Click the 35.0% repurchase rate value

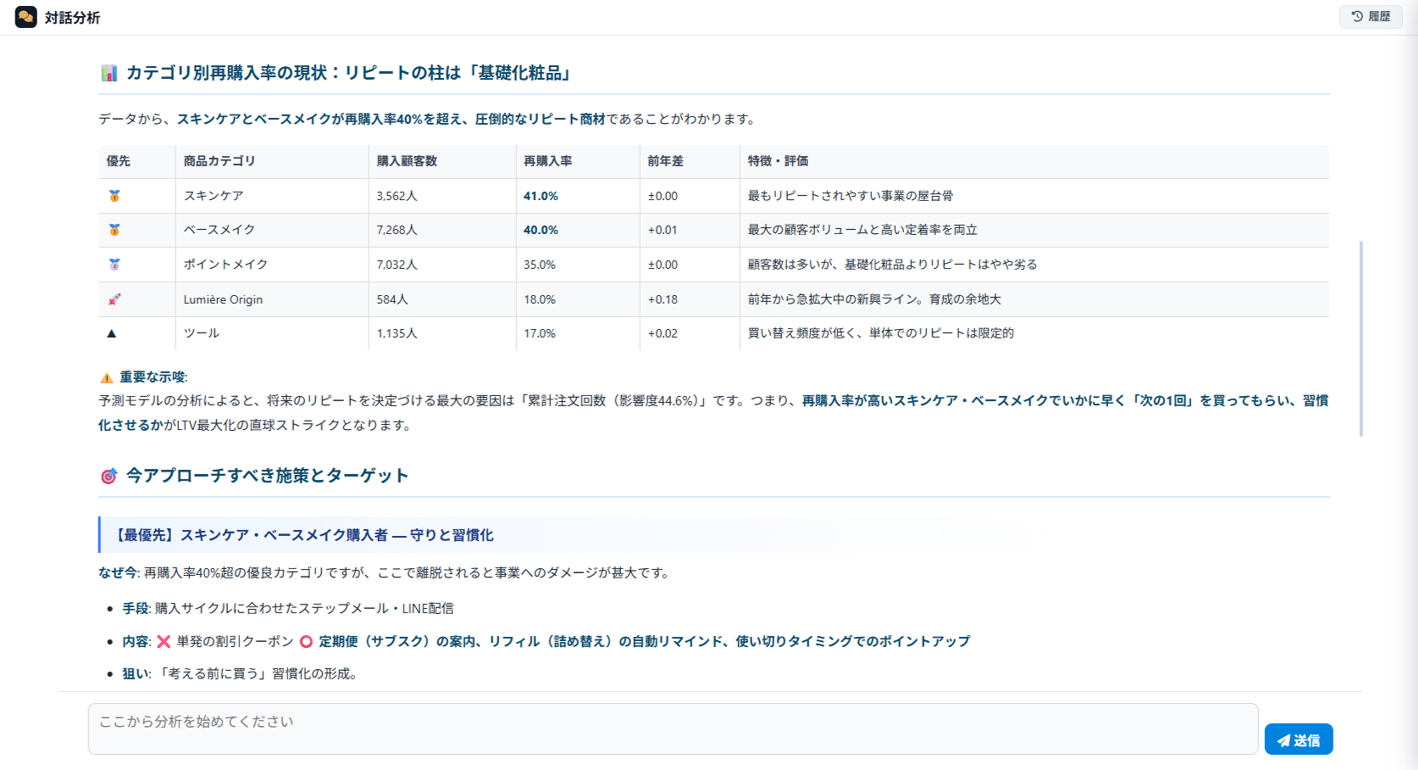(540, 265)
